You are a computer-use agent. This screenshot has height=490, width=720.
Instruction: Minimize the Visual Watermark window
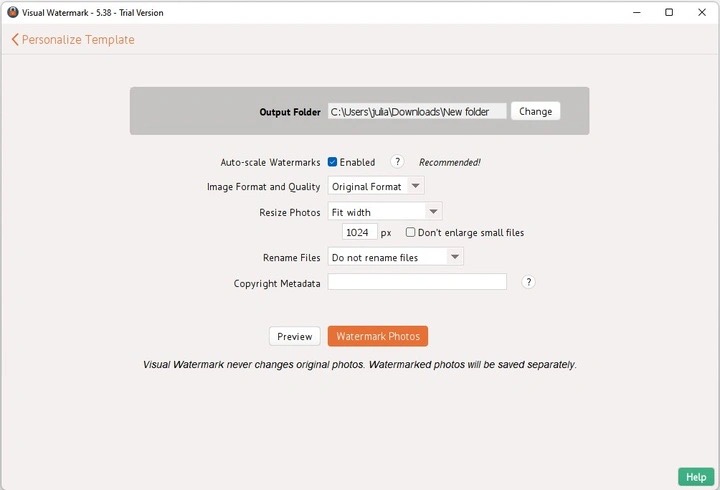637,12
